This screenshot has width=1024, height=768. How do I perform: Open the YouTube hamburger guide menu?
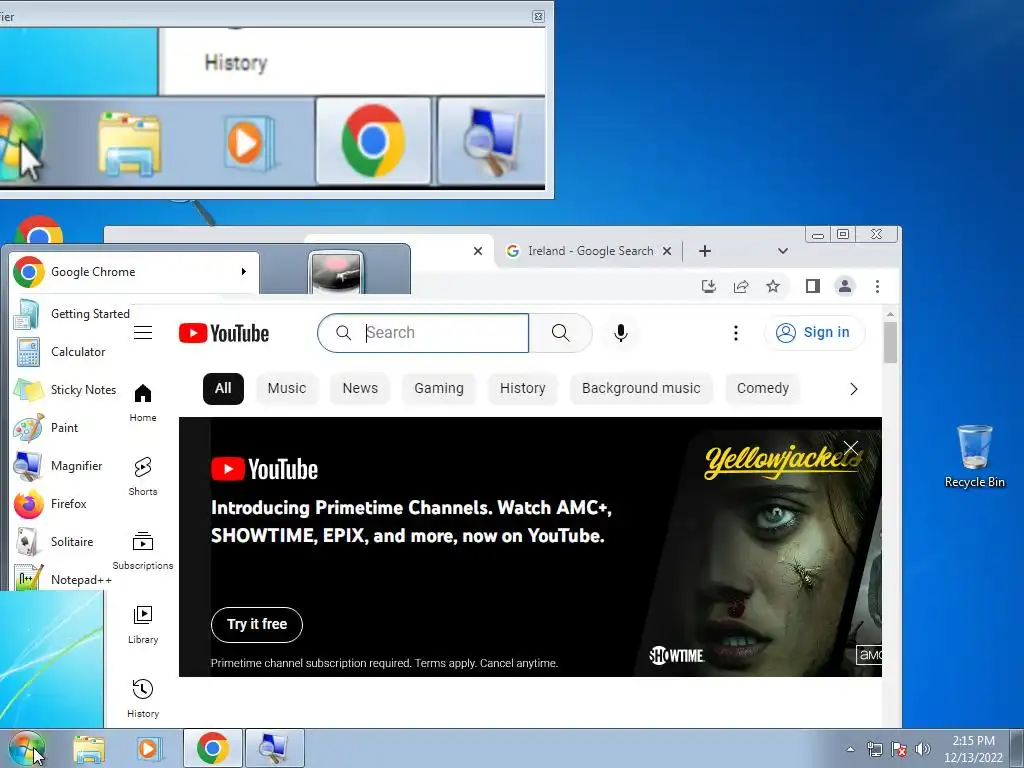(x=143, y=333)
